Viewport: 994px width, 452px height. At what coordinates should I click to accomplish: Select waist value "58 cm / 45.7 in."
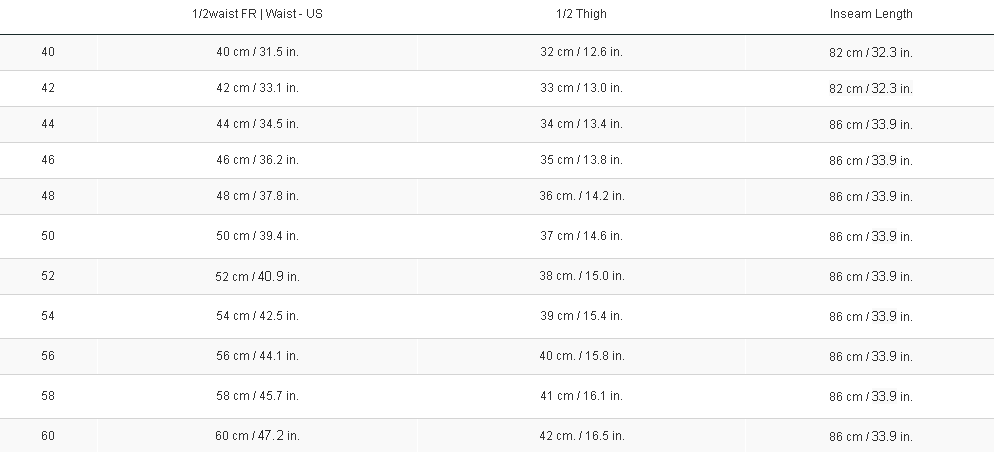257,396
